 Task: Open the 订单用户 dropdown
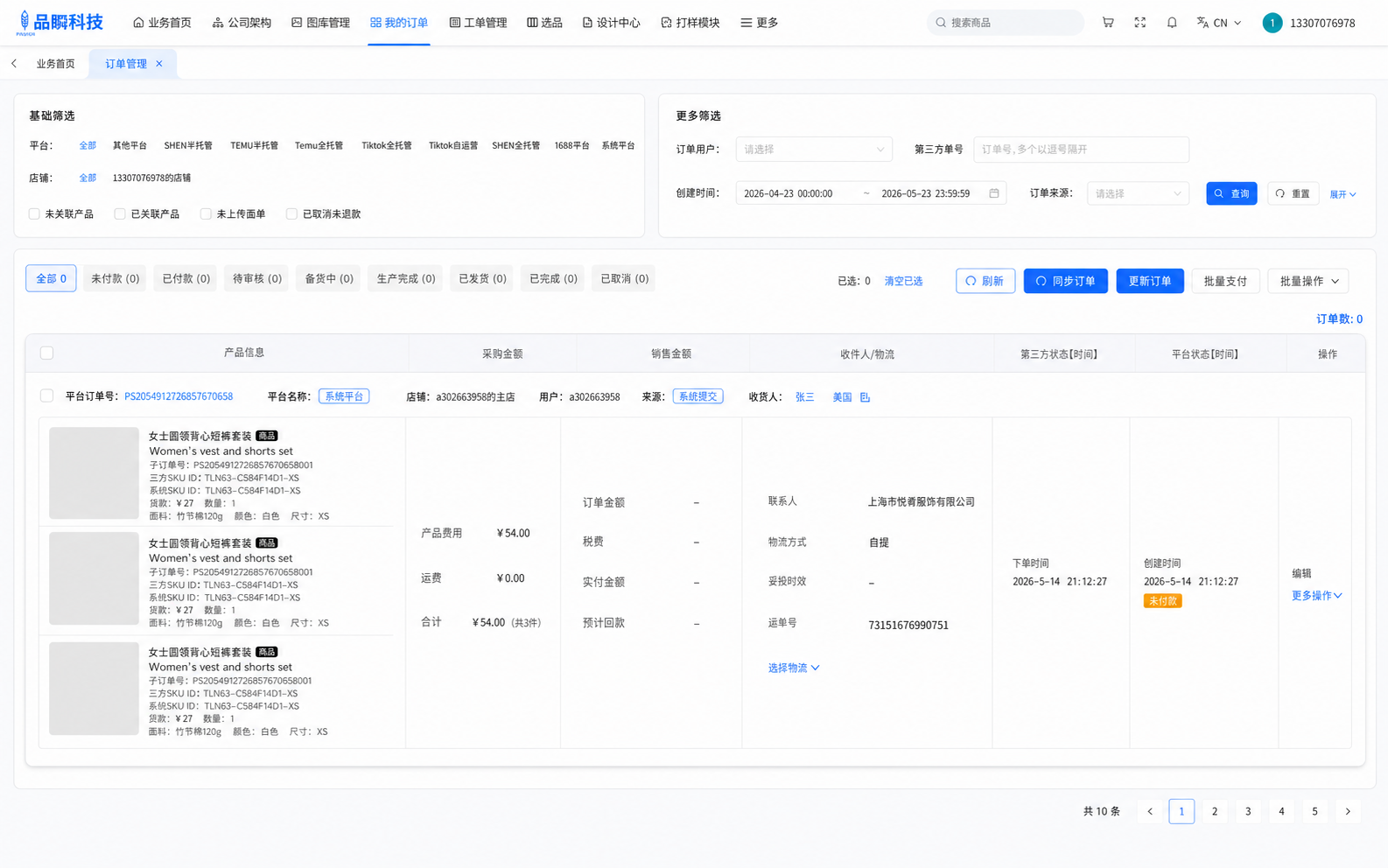[814, 150]
